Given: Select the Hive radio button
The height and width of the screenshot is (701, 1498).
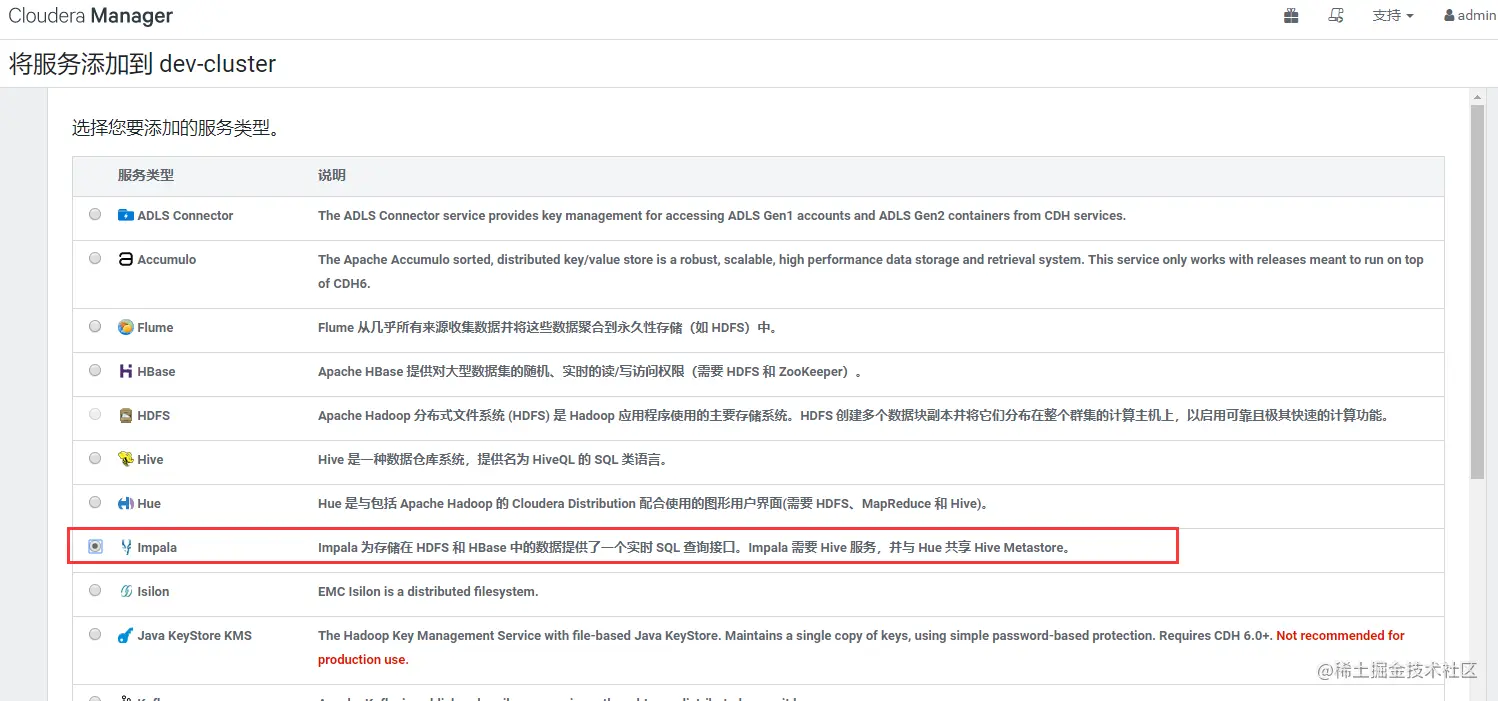Looking at the screenshot, I should [95, 458].
